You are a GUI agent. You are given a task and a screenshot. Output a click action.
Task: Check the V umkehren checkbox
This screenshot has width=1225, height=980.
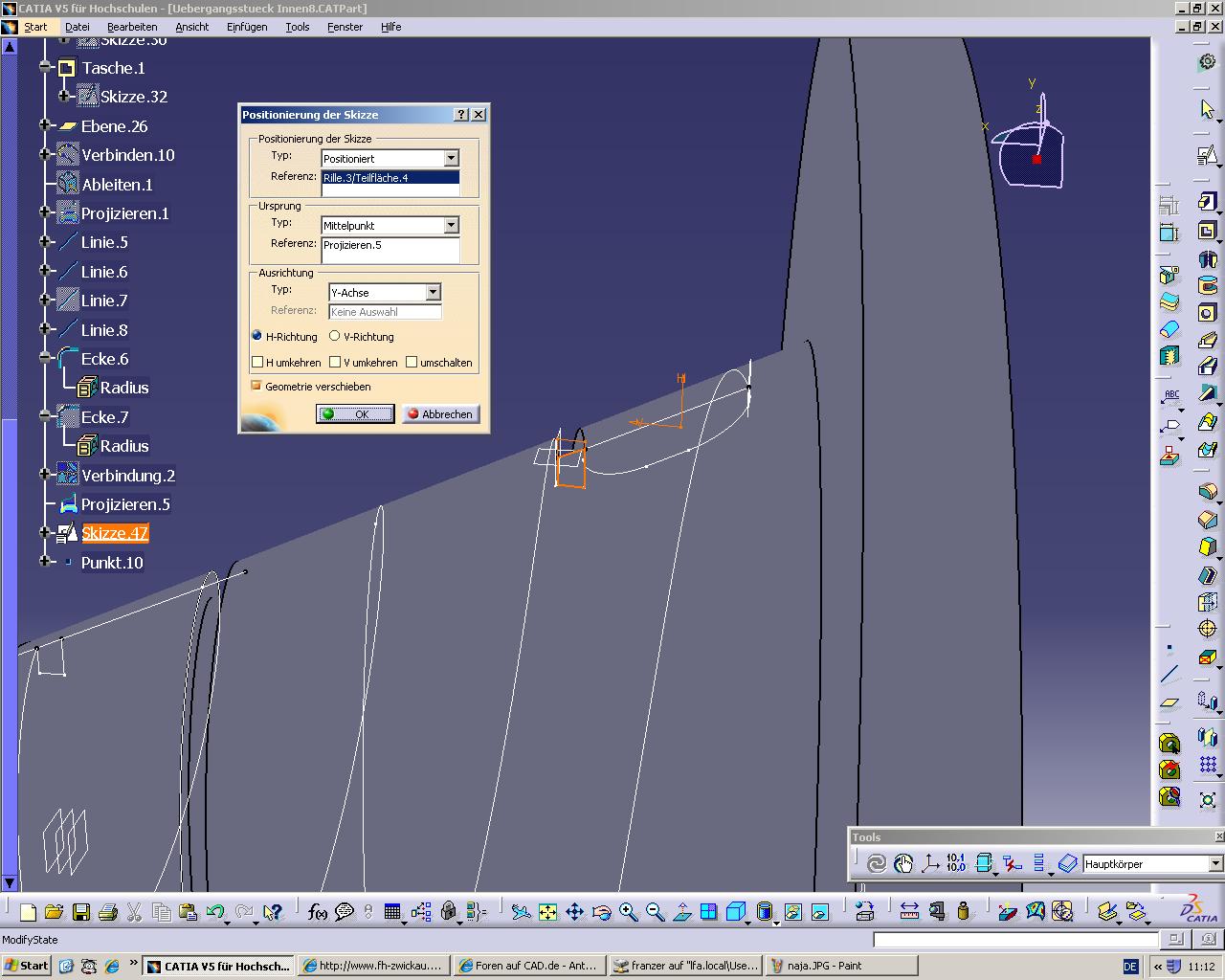point(335,362)
